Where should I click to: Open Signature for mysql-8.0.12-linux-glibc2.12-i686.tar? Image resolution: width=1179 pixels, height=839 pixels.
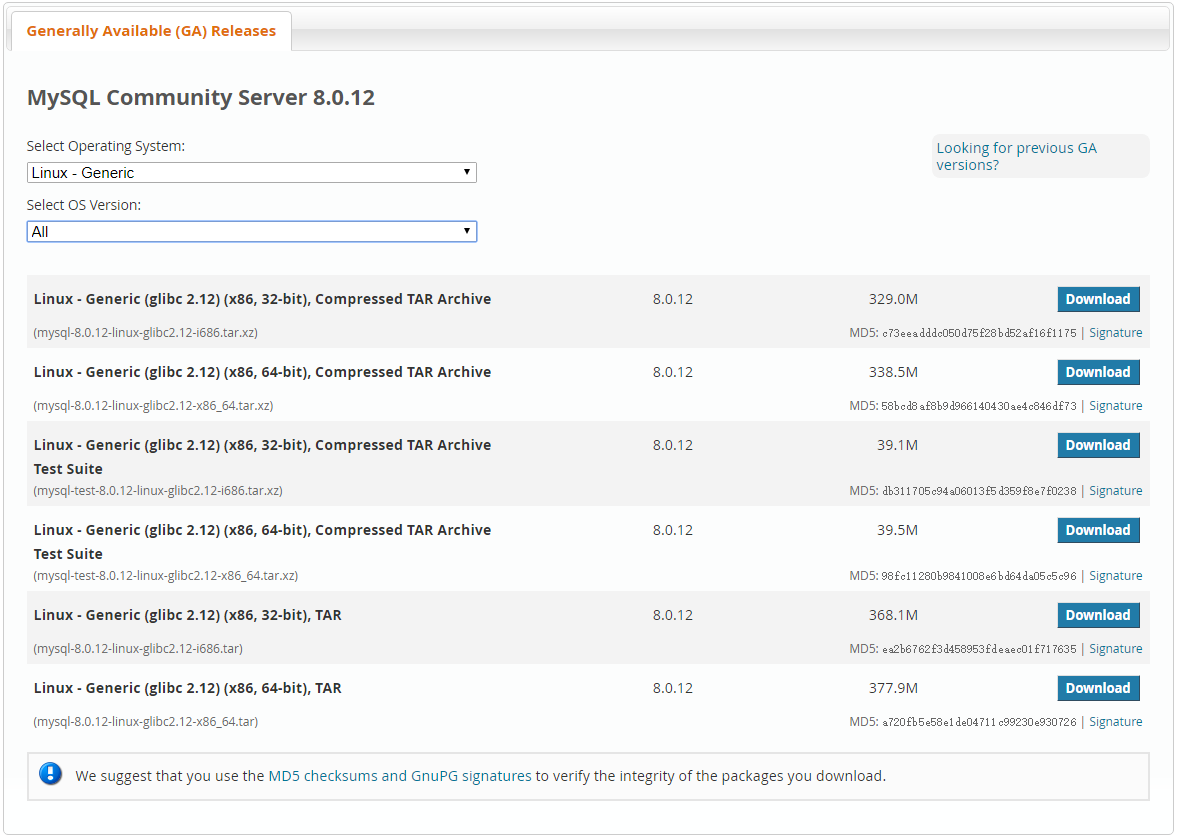click(1115, 648)
